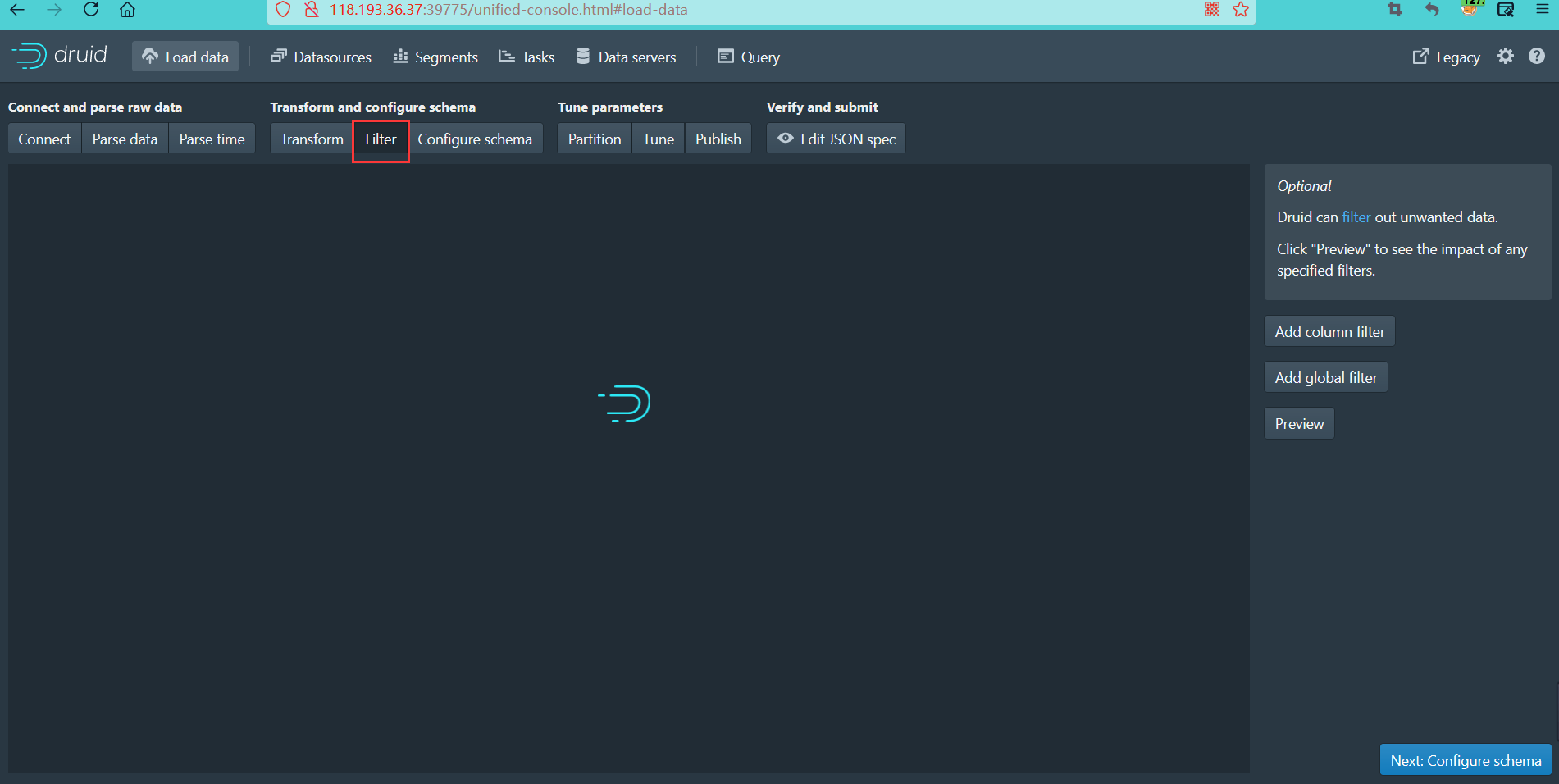
Task: Open the Query view
Action: pyautogui.click(x=749, y=57)
